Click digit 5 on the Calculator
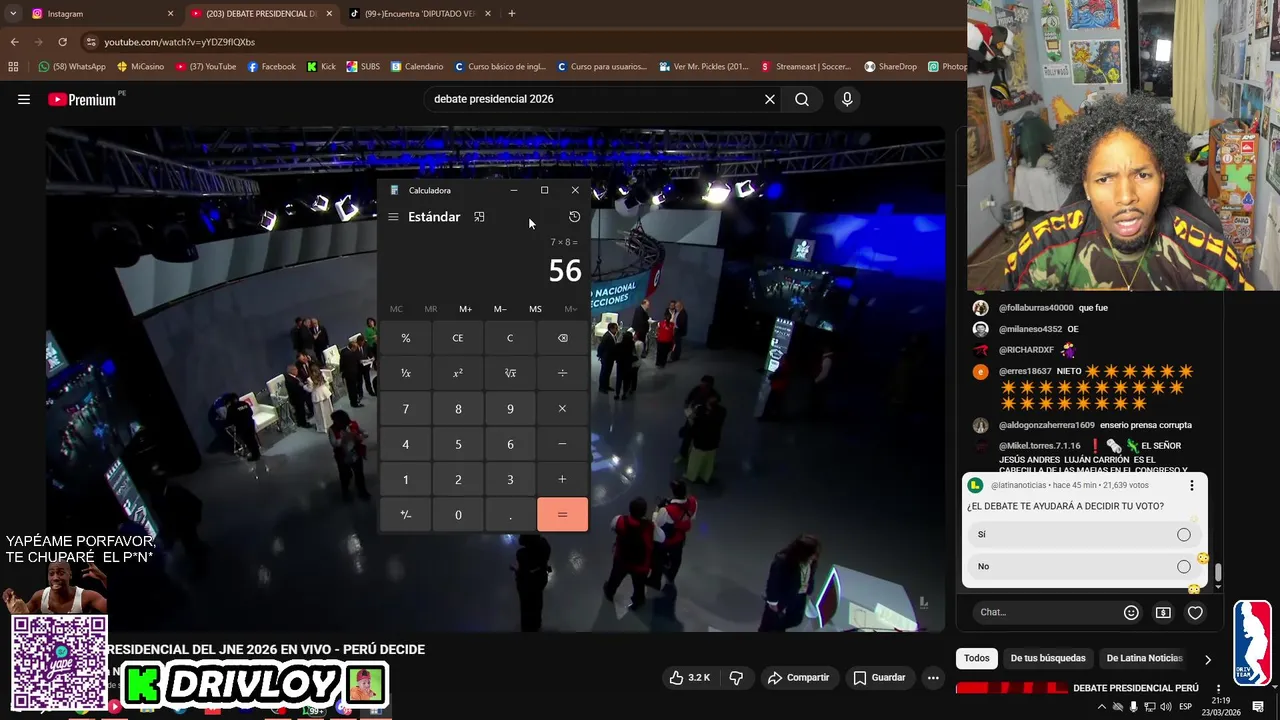Viewport: 1280px width, 720px height. pos(458,444)
